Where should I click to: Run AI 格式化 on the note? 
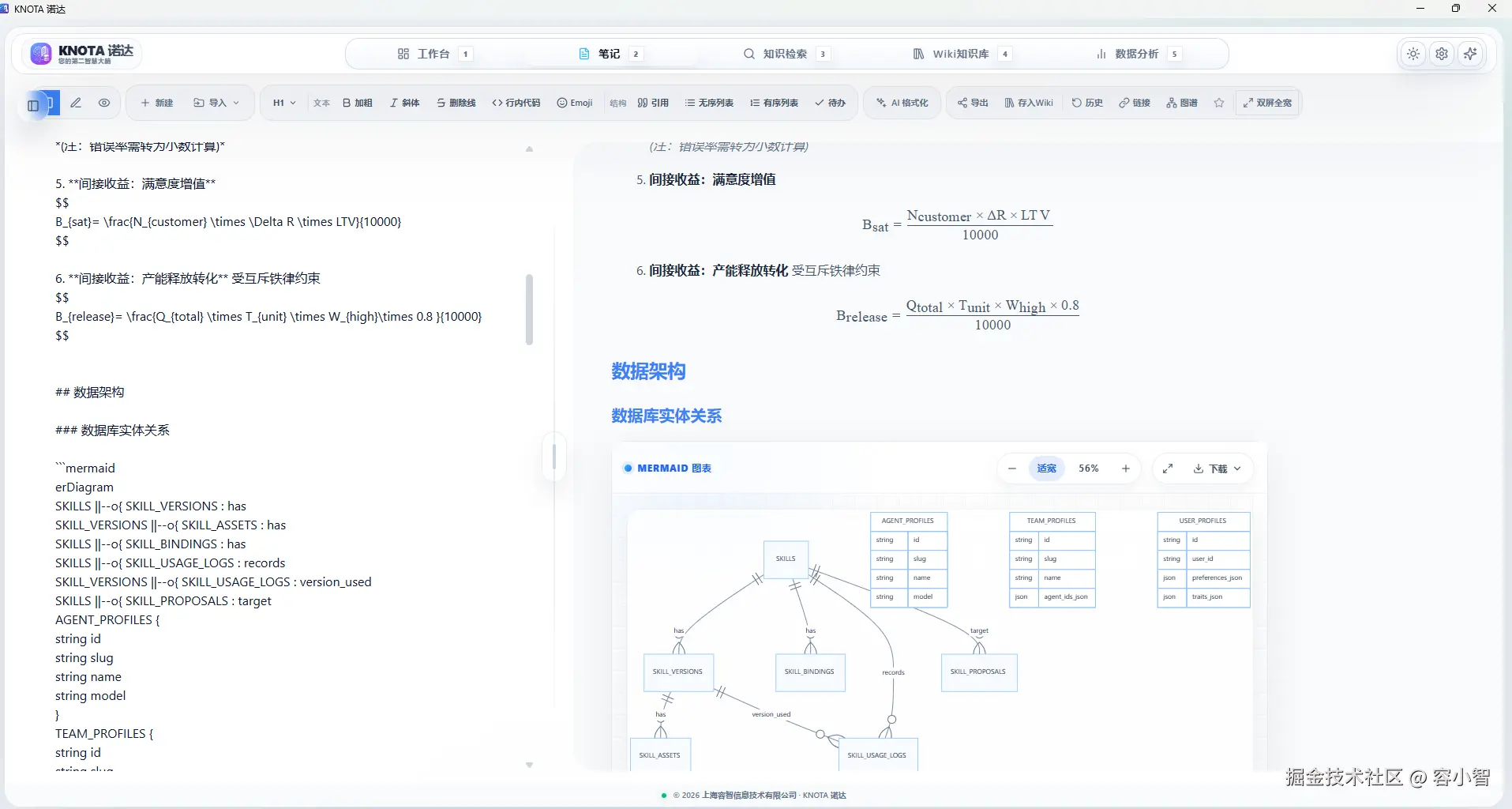pos(901,103)
